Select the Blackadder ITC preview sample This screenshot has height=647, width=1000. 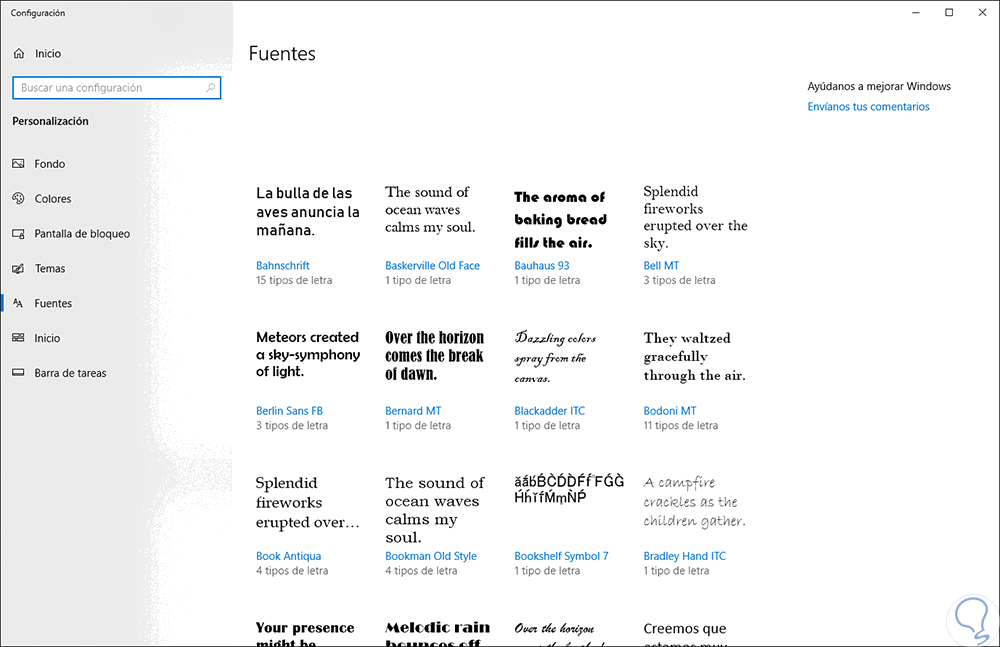[x=556, y=357]
